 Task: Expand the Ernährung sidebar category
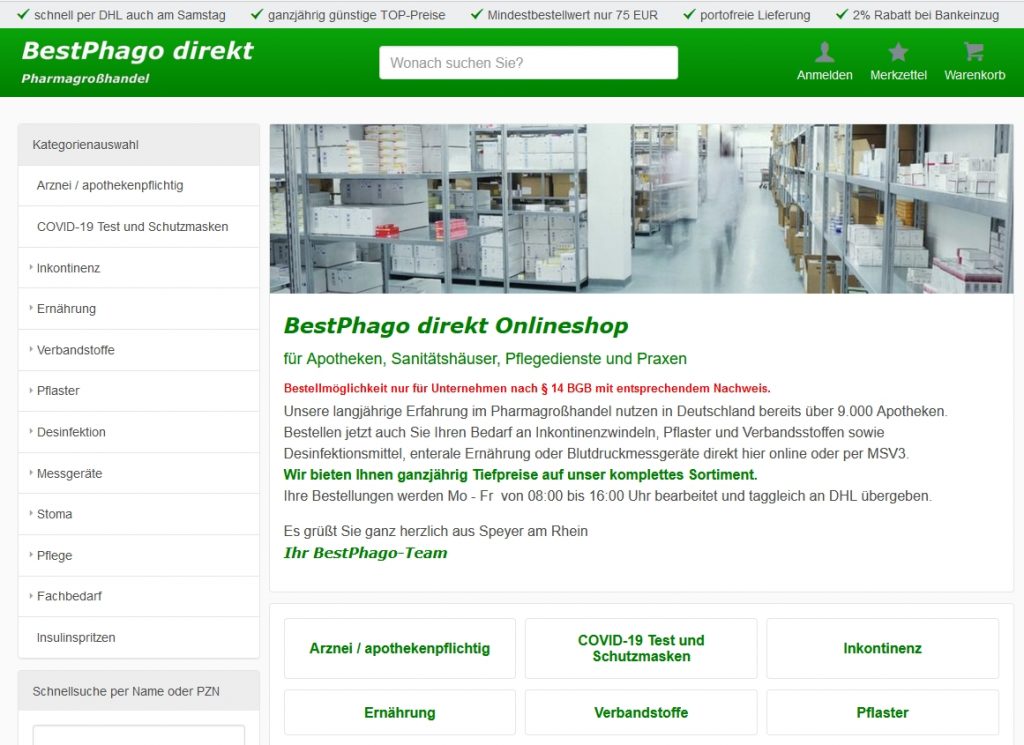[66, 309]
